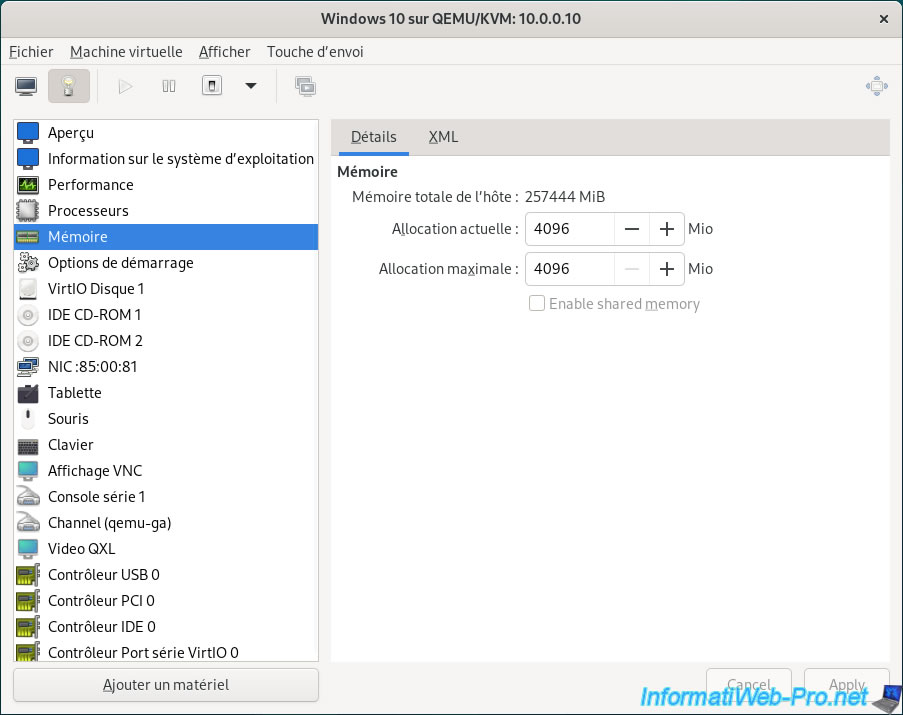Toggle Enable shared memory checkbox
903x715 pixels.
(537, 303)
